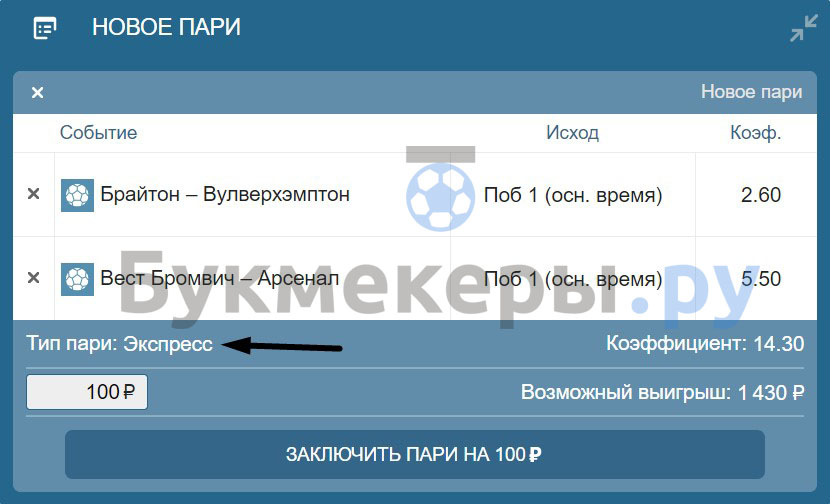Click the Исход column header
This screenshot has height=504, width=830.
[573, 132]
